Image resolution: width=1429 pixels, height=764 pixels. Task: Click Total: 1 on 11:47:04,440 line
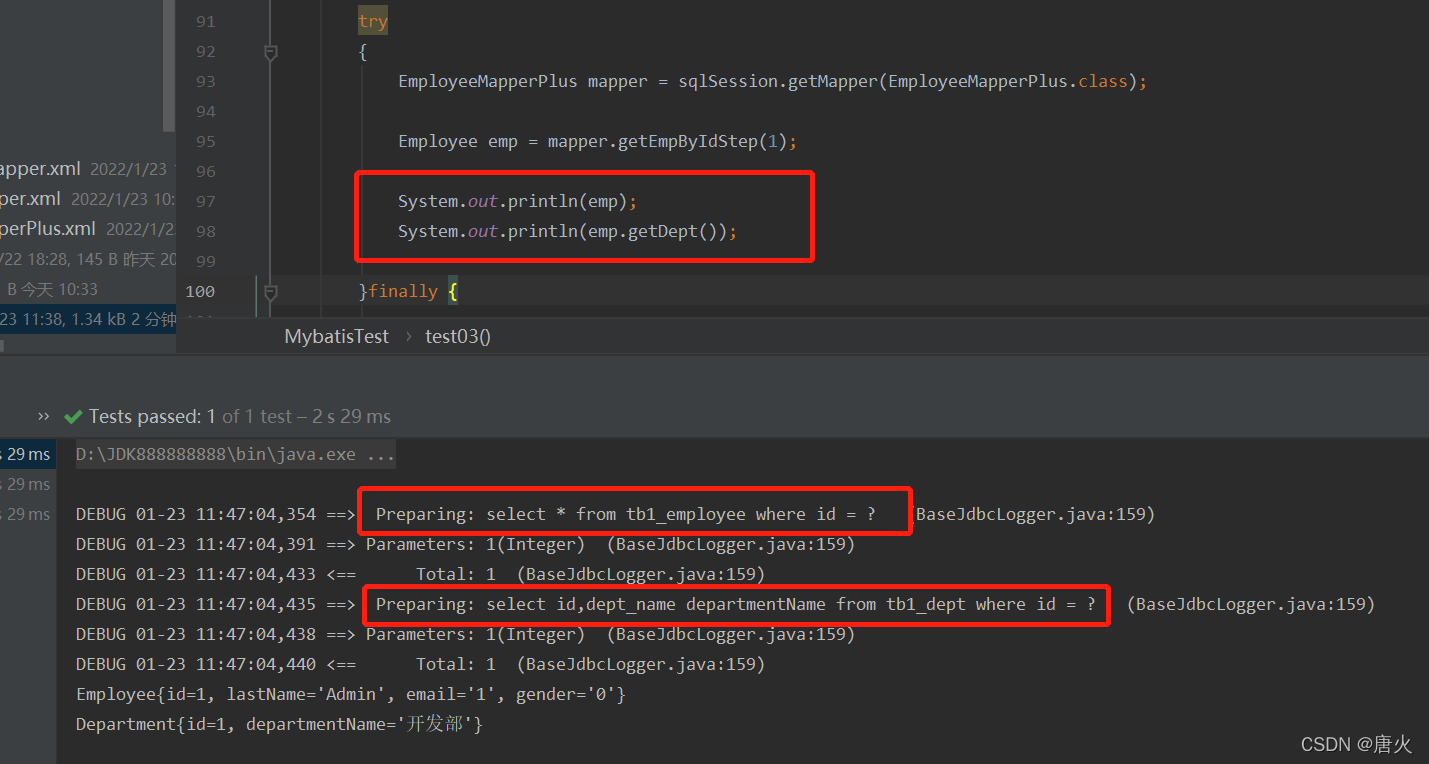(x=456, y=664)
